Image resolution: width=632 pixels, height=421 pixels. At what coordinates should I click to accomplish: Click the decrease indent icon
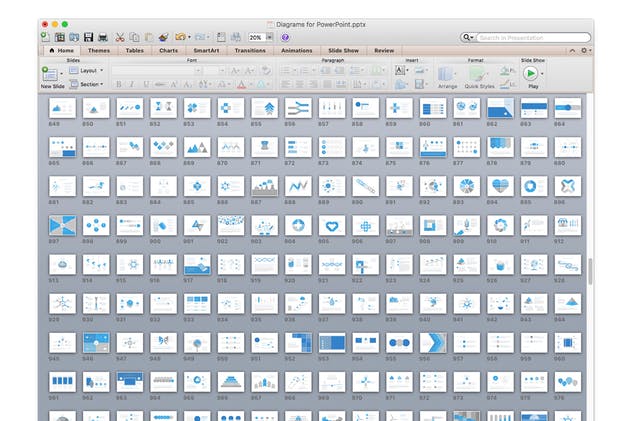click(x=325, y=71)
